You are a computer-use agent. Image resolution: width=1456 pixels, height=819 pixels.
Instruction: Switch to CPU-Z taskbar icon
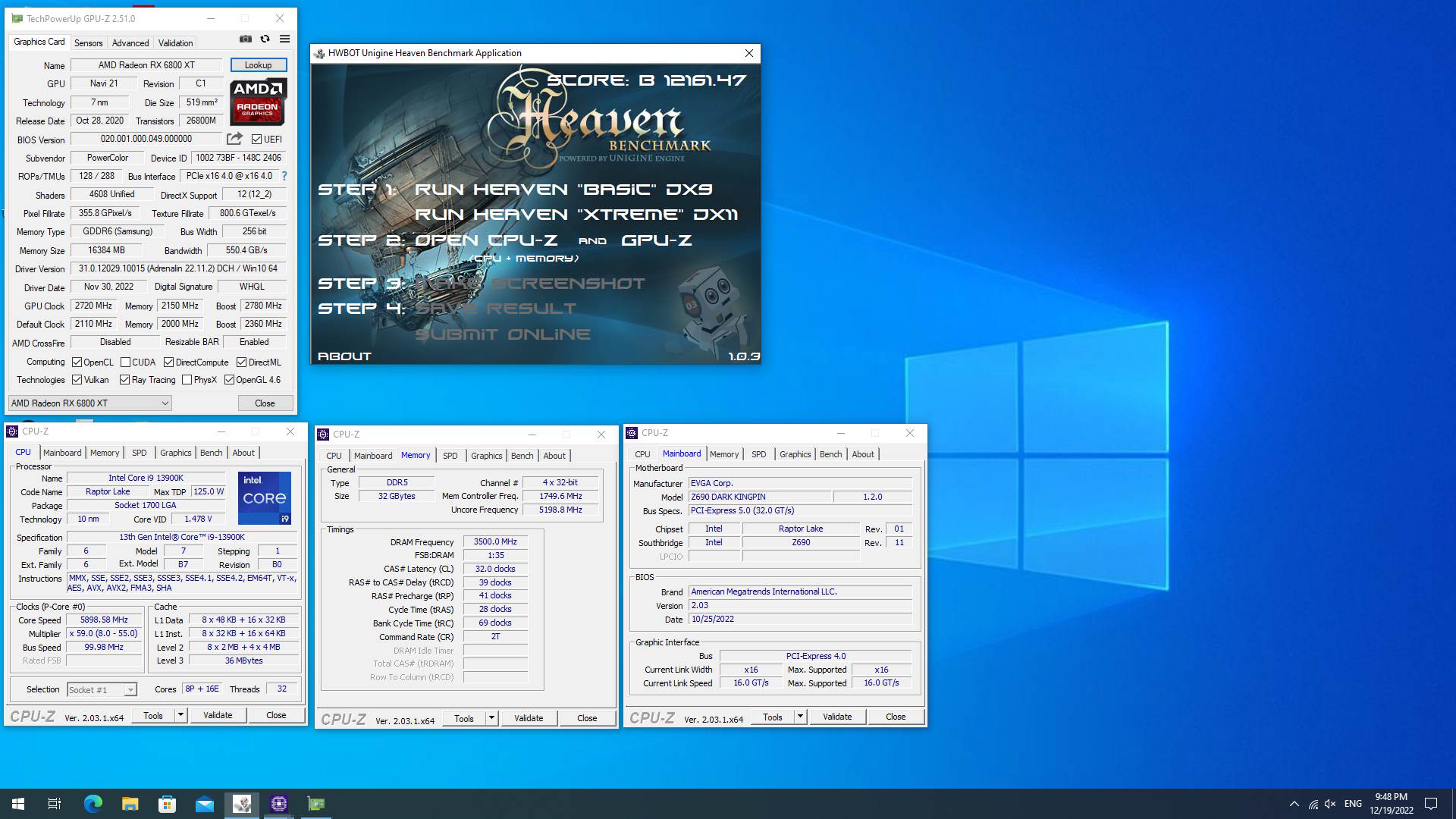[279, 804]
